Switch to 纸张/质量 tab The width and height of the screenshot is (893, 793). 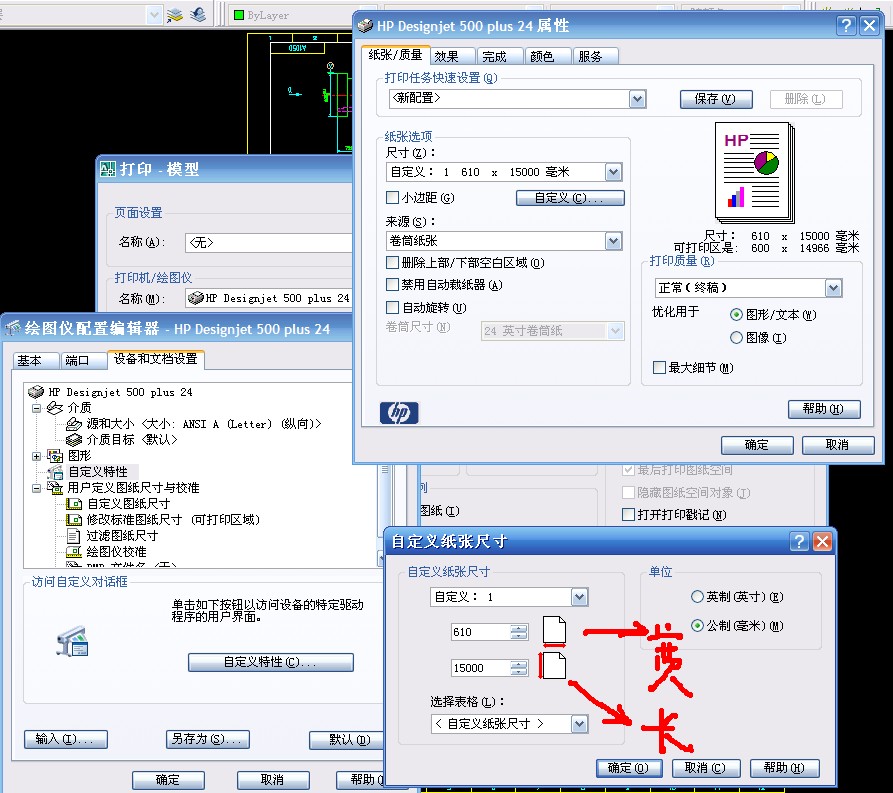[395, 55]
